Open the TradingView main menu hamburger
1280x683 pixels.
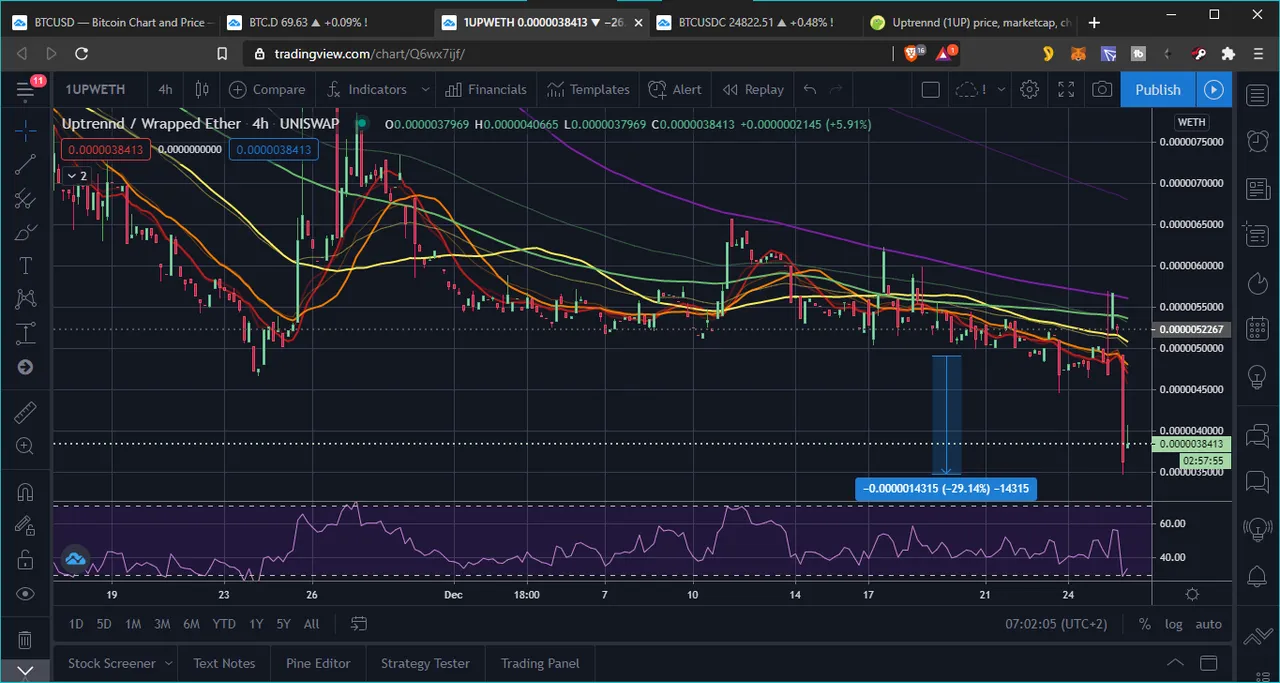[x=26, y=90]
